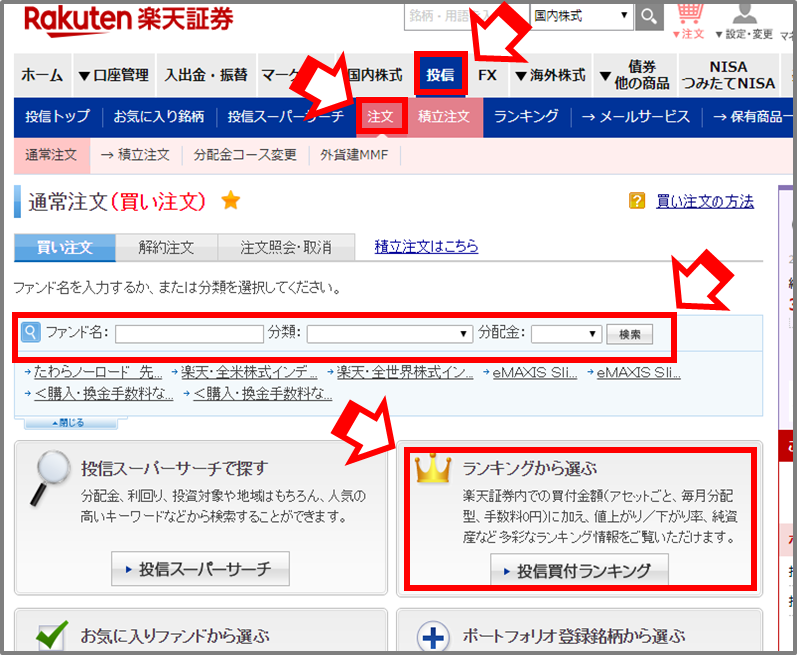Click the Rakuten Securities logo
The width and height of the screenshot is (797, 655).
[128, 20]
